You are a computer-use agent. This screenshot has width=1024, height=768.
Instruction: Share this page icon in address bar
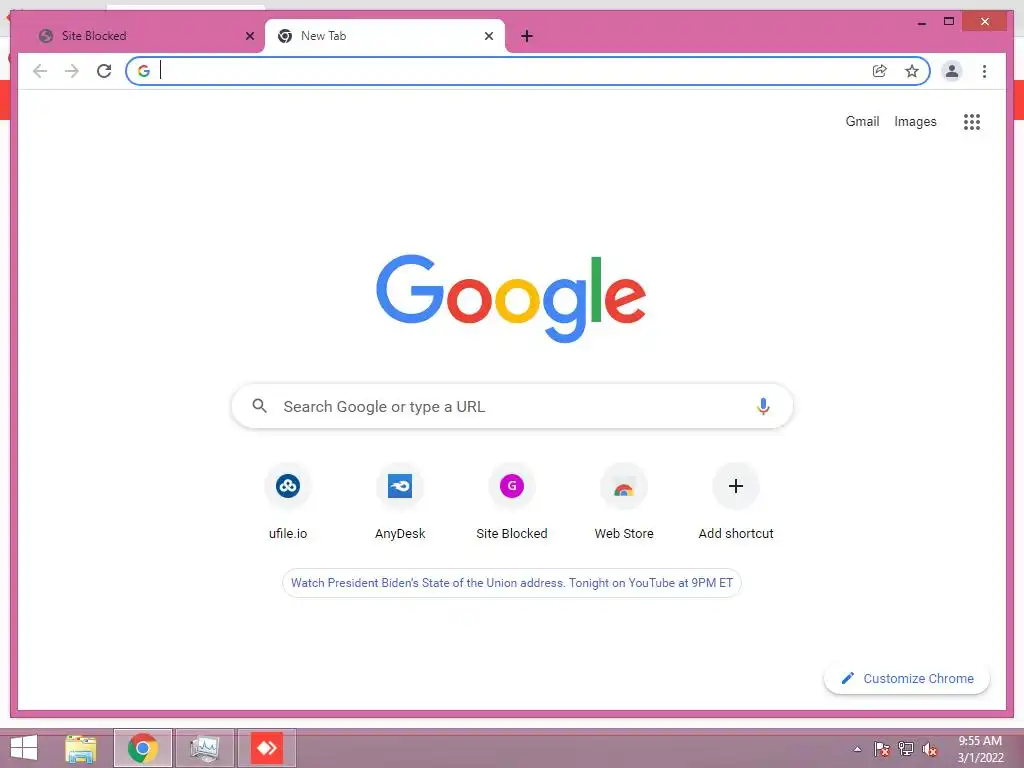coord(880,71)
